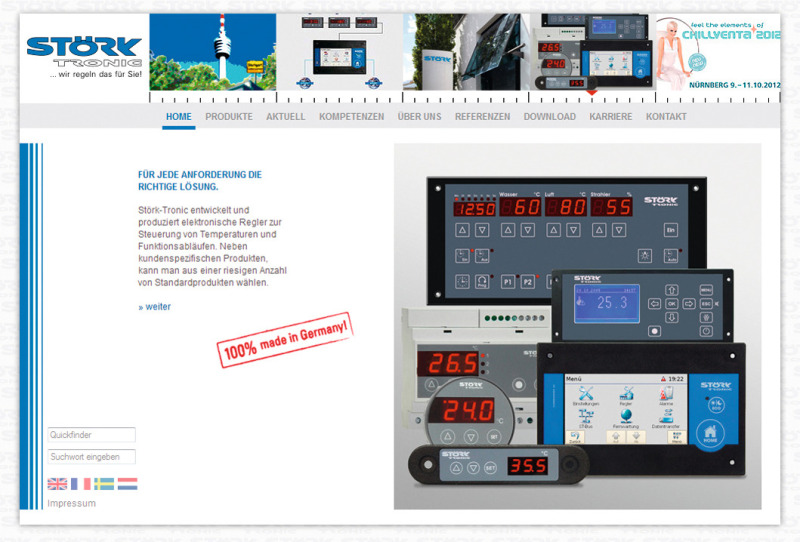This screenshot has width=800, height=542.
Task: Select the French flag language icon
Action: tap(81, 484)
